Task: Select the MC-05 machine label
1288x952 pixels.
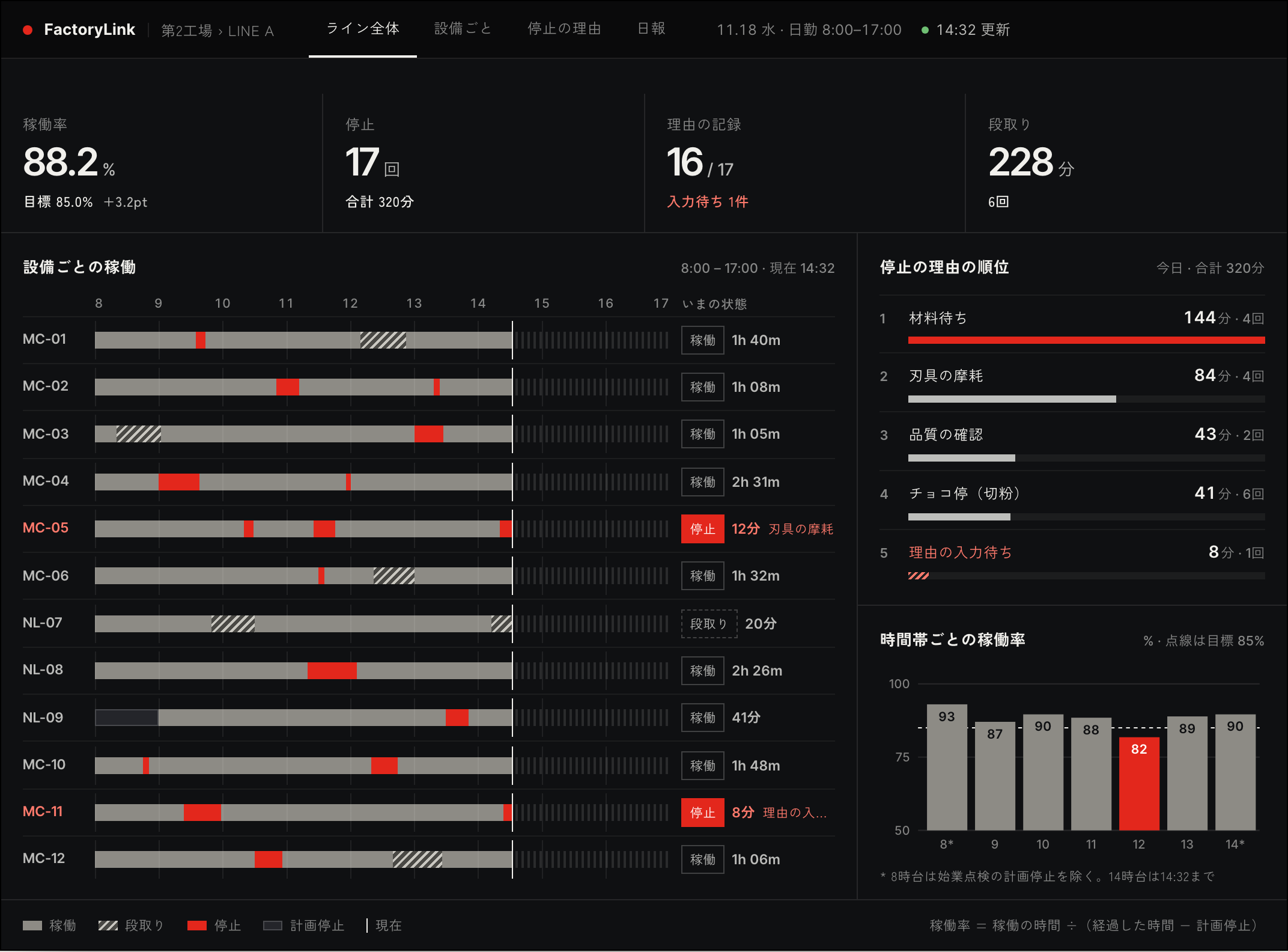Action: [x=46, y=528]
